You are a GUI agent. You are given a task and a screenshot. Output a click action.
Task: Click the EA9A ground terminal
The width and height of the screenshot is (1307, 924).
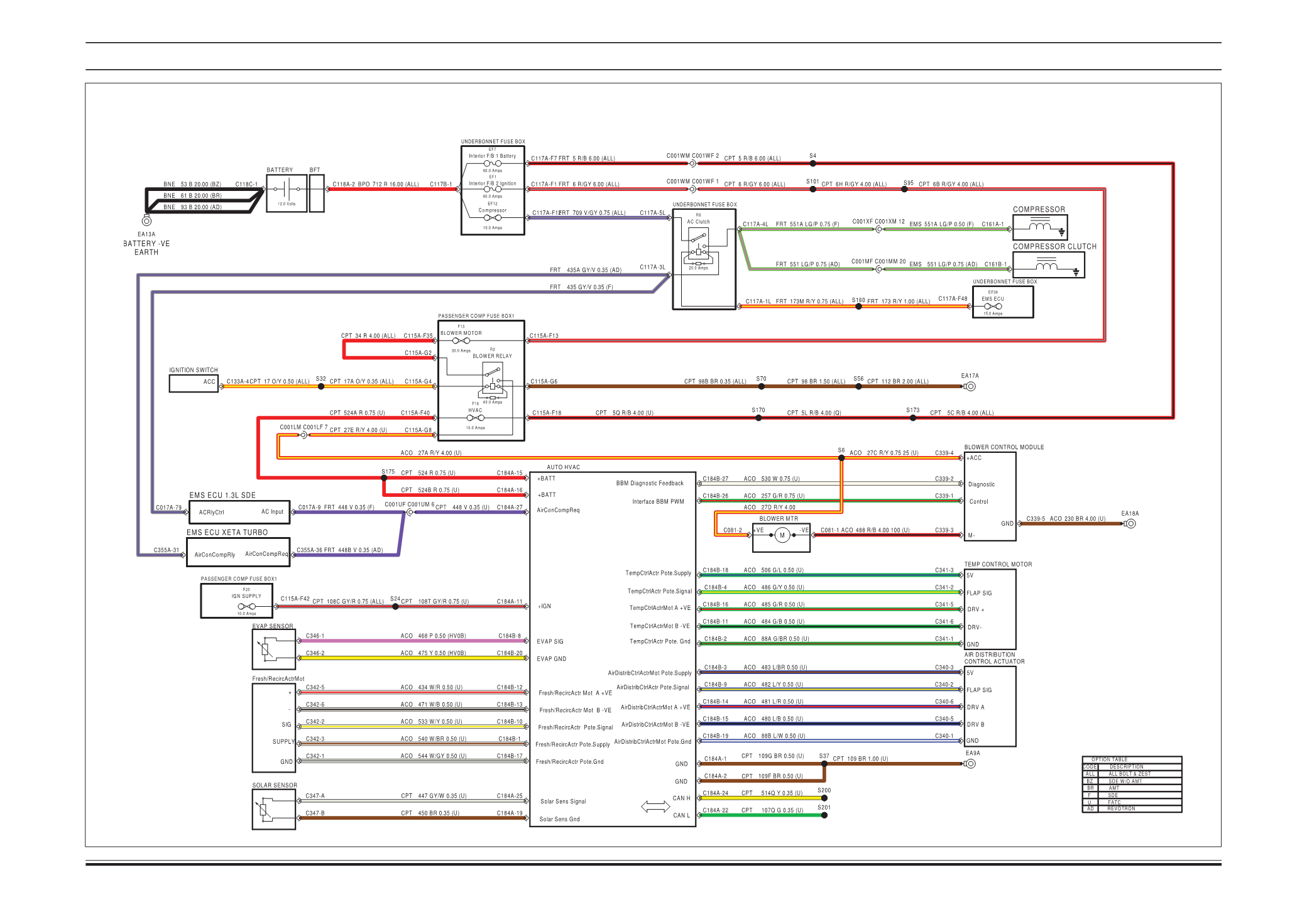coord(971,764)
